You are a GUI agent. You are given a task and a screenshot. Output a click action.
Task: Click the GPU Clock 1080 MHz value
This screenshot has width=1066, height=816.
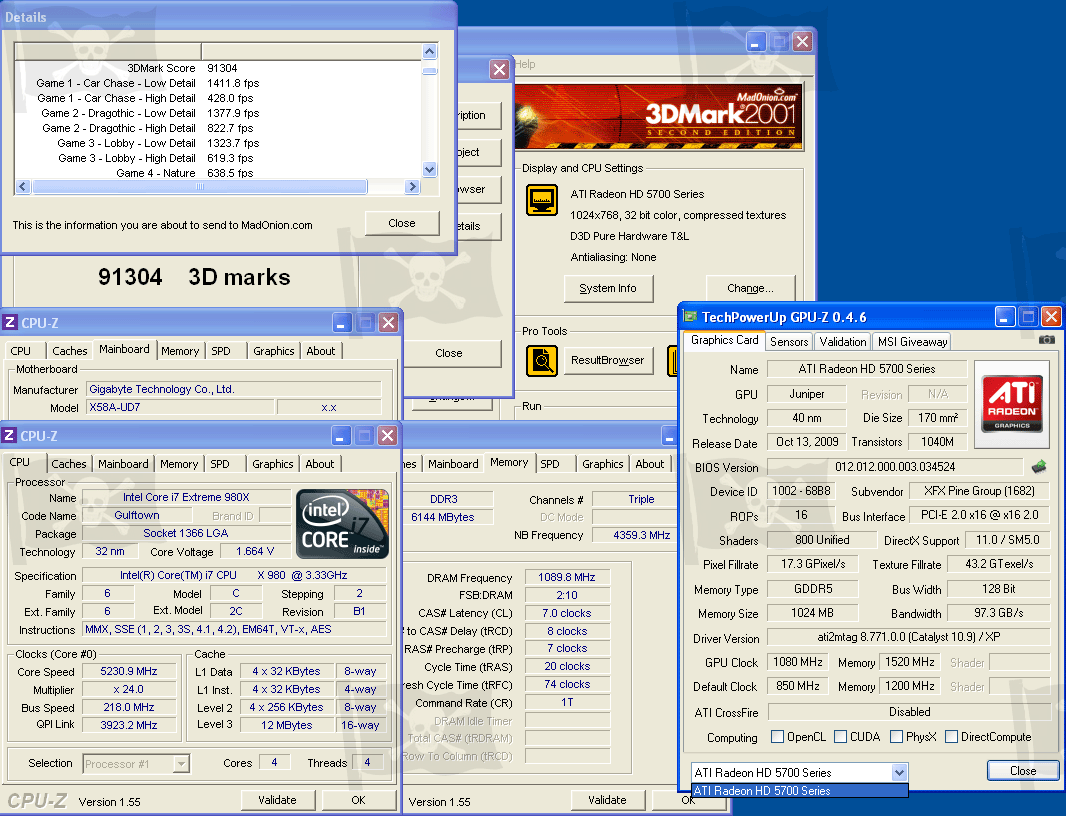pos(797,662)
